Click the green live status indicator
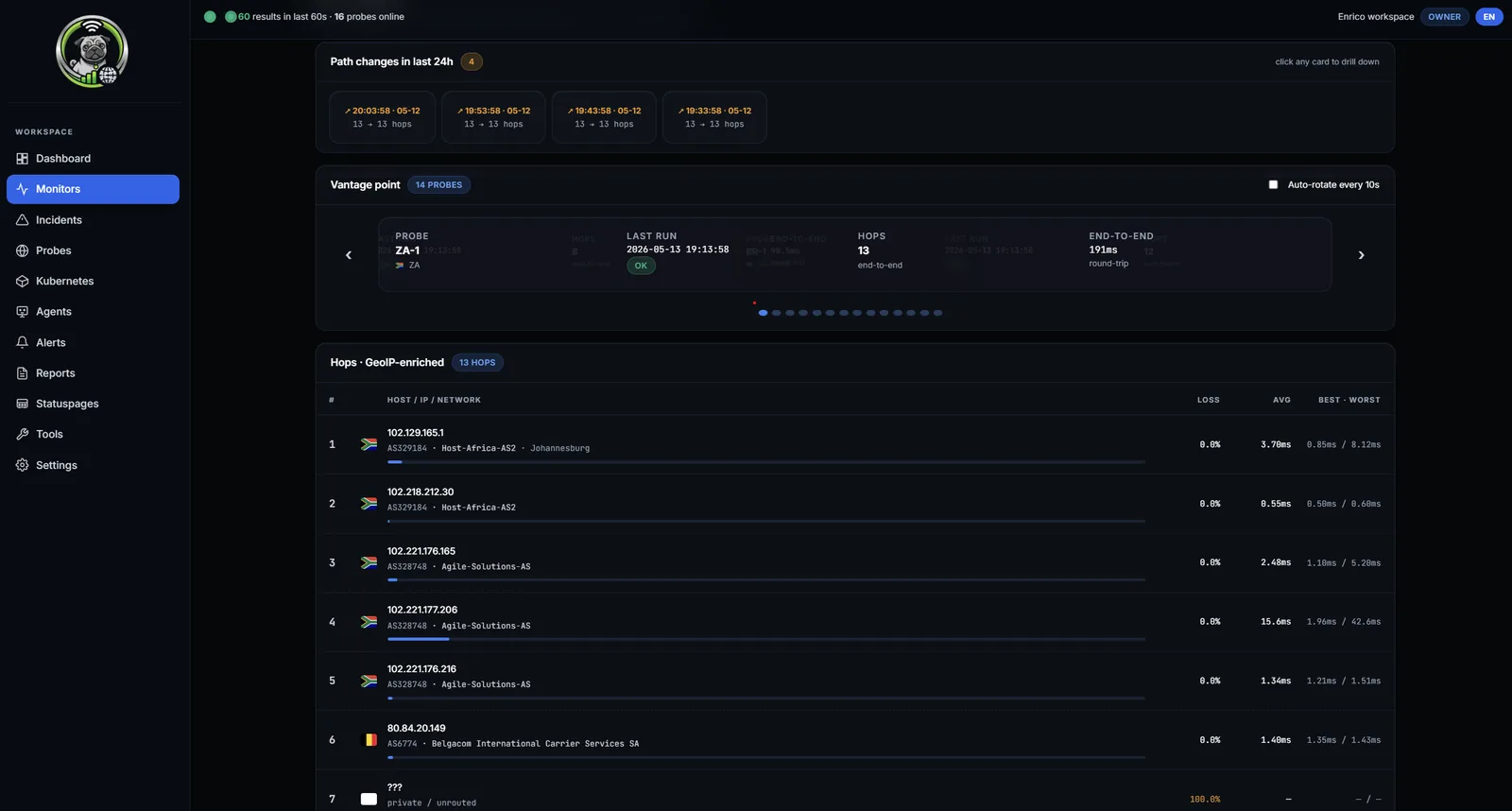Screen dimensions: 1512x811 click(210, 17)
